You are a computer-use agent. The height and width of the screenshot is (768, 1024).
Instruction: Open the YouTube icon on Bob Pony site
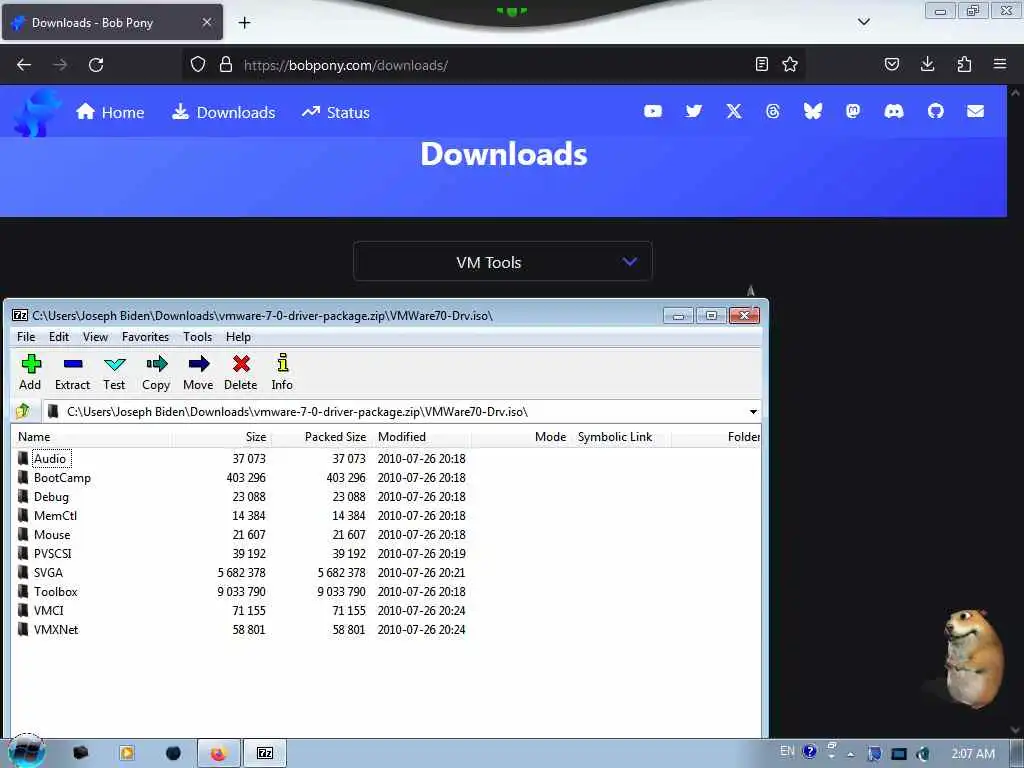coord(652,112)
